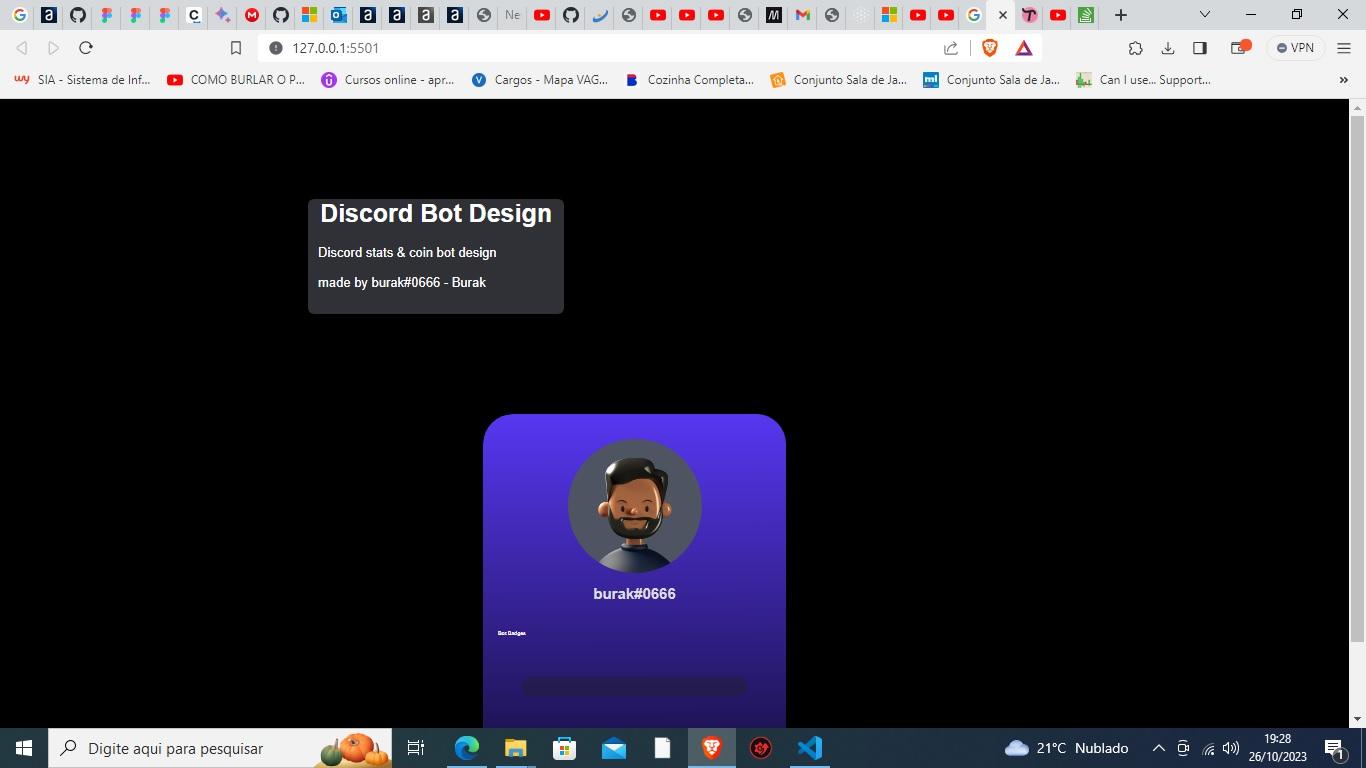
Task: Switch to the Gmail tab
Action: point(802,15)
